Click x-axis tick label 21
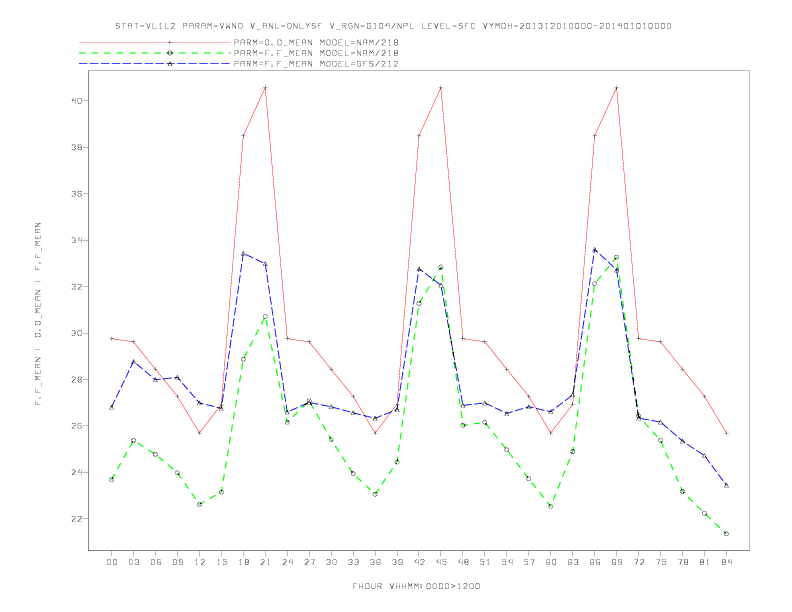Image resolution: width=792 pixels, height=612 pixels. coord(265,562)
